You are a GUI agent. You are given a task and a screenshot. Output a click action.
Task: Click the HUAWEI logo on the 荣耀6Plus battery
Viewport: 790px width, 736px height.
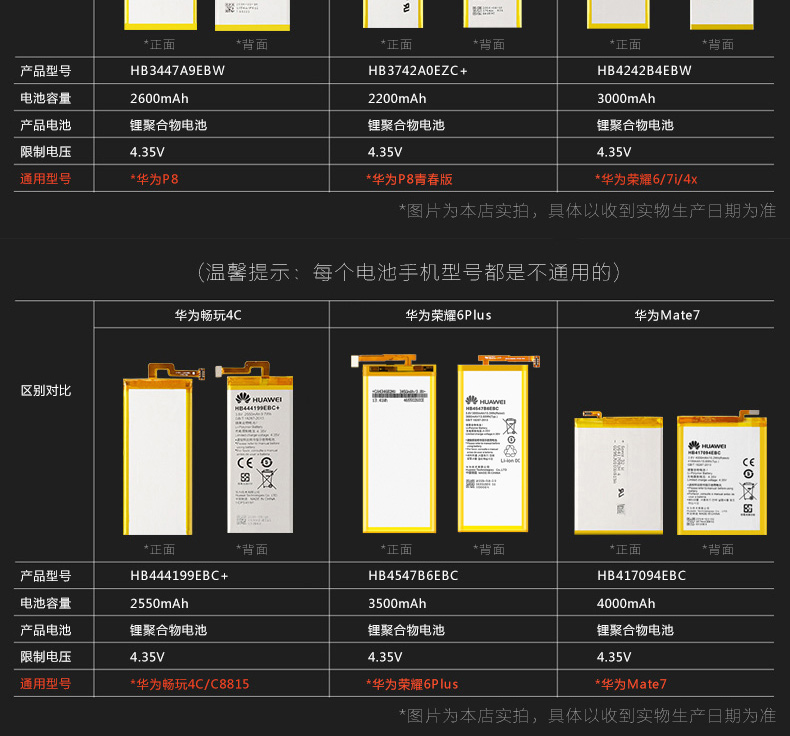pyautogui.click(x=485, y=400)
